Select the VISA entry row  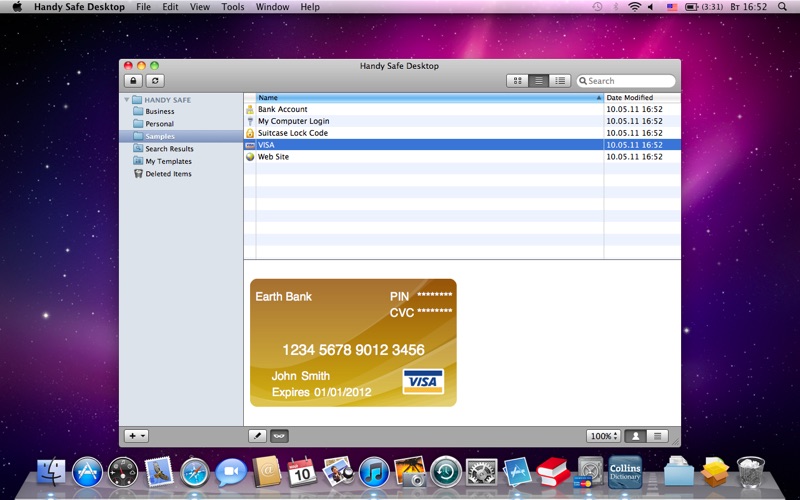coord(462,145)
